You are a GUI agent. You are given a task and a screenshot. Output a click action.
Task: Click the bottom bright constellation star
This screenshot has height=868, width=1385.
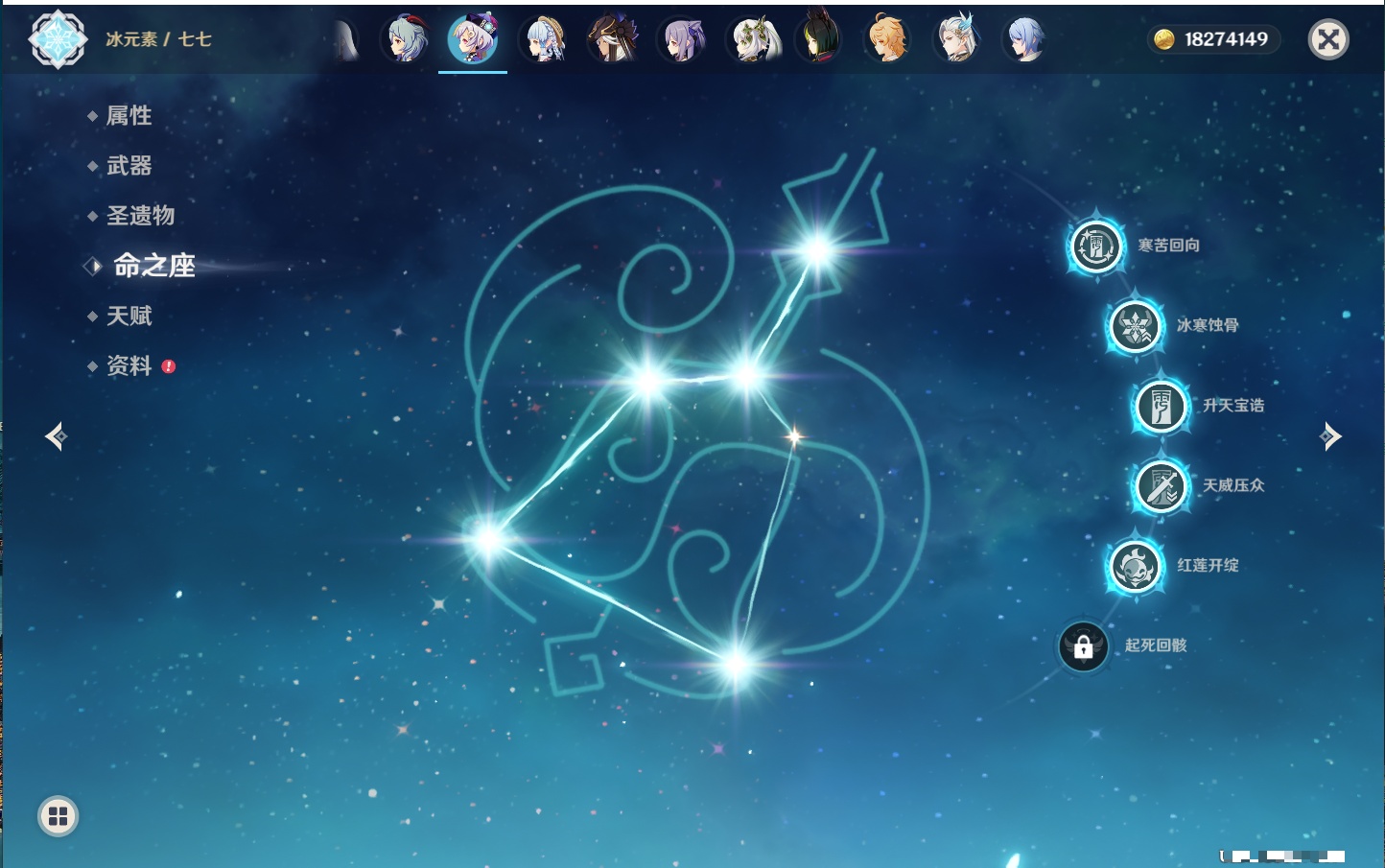pyautogui.click(x=736, y=662)
